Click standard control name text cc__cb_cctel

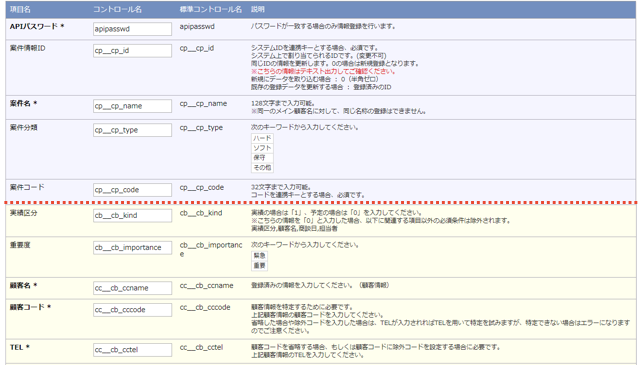[201, 347]
